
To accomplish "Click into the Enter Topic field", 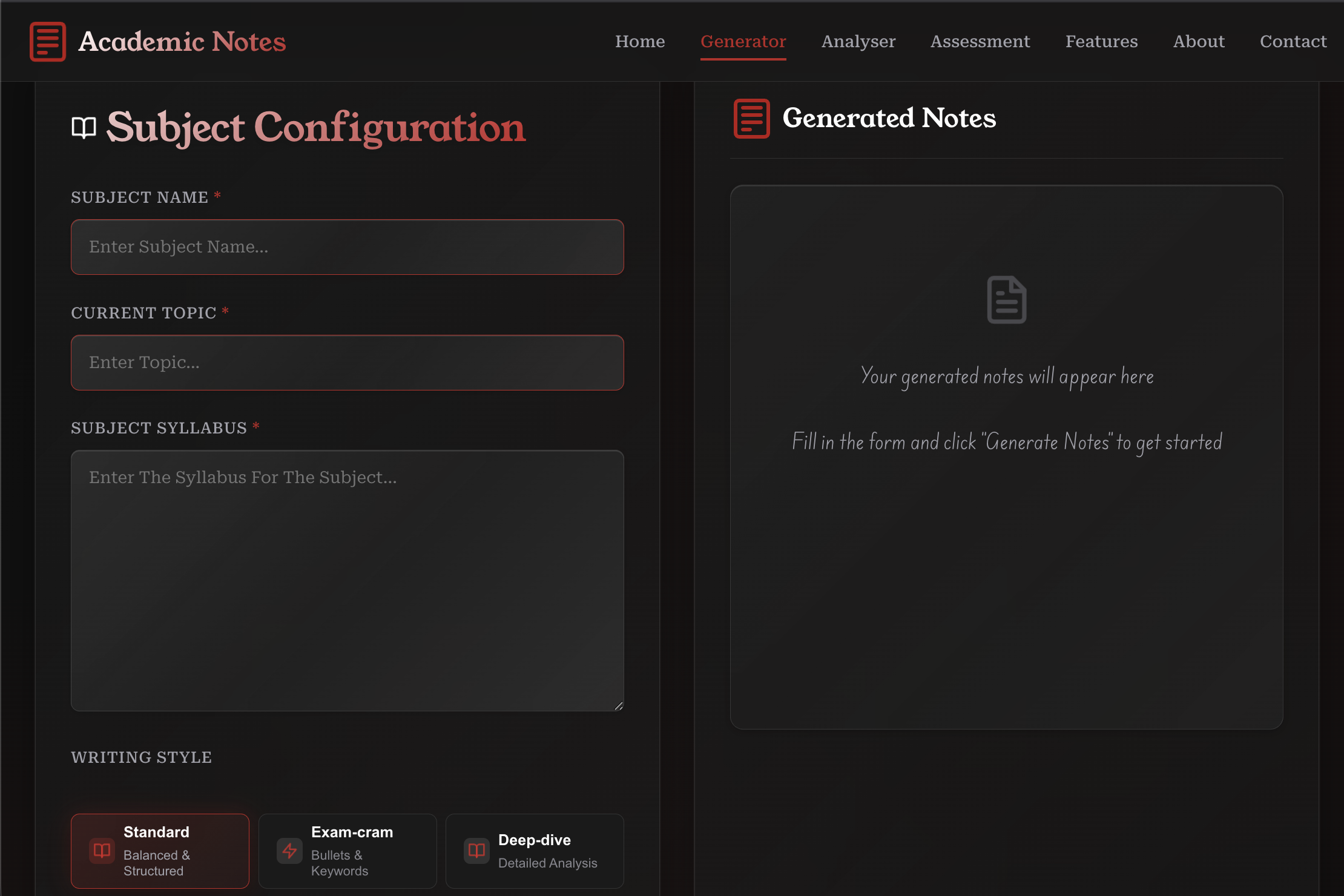I will pos(347,363).
